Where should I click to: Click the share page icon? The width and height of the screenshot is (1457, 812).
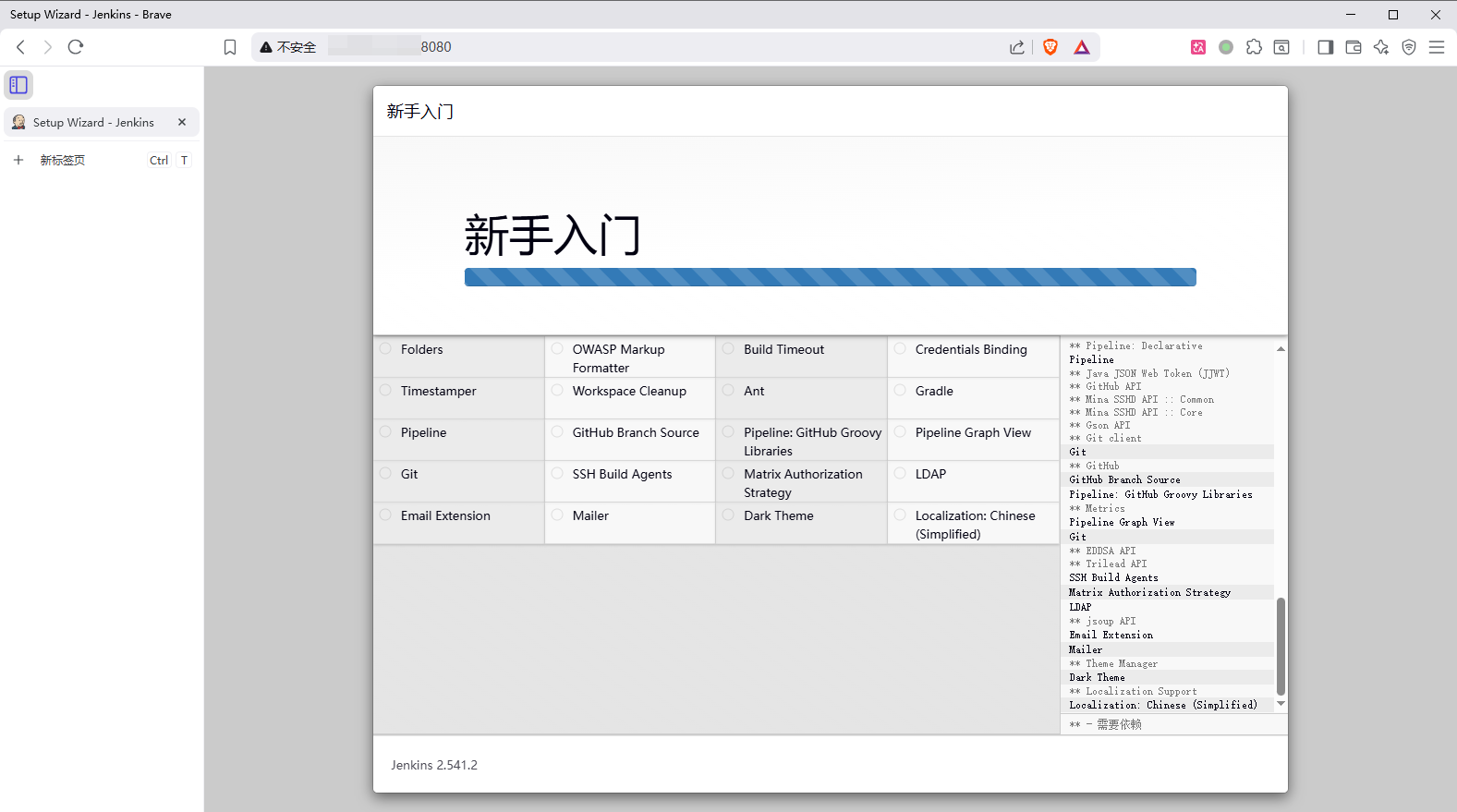click(x=1016, y=47)
